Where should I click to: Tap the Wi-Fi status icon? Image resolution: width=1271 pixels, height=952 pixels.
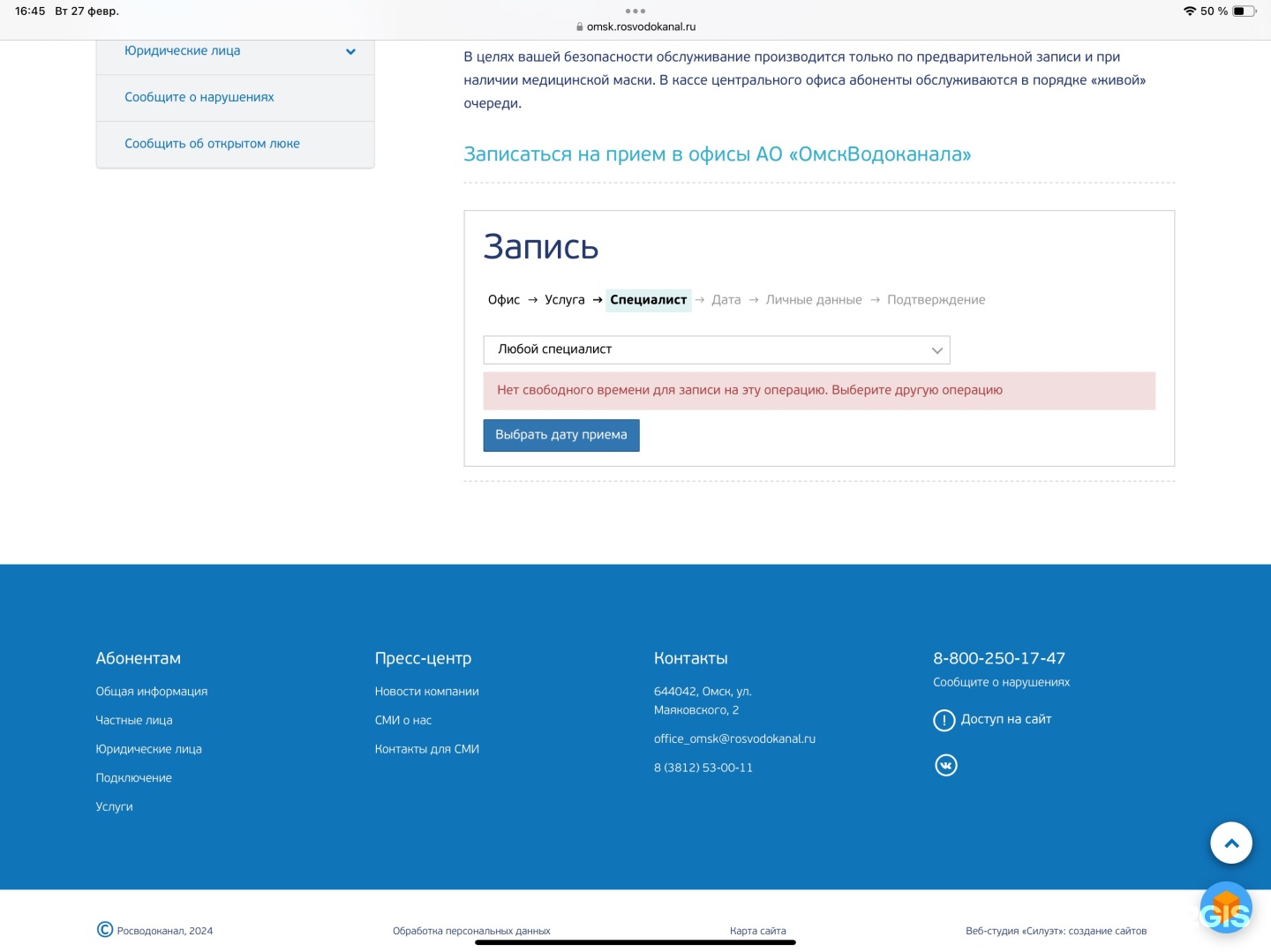tap(1189, 11)
